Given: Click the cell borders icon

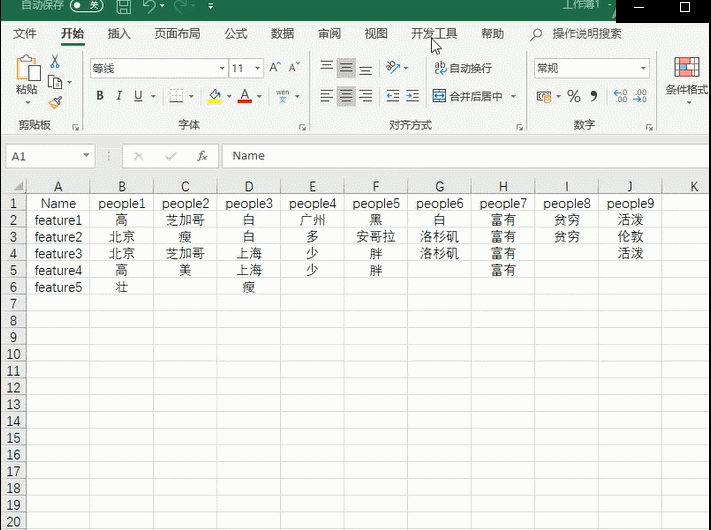Looking at the screenshot, I should coord(176,96).
